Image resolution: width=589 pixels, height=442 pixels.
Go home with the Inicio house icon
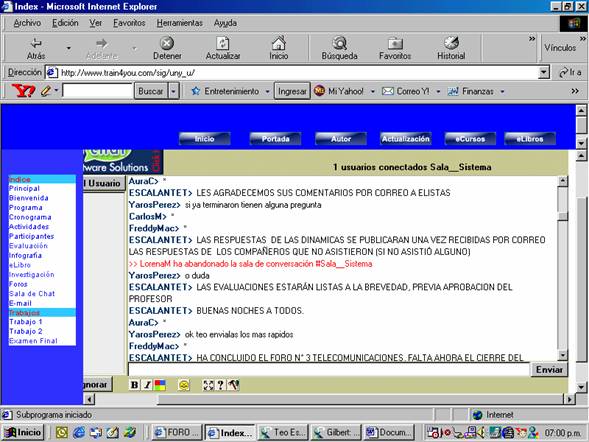pyautogui.click(x=278, y=43)
